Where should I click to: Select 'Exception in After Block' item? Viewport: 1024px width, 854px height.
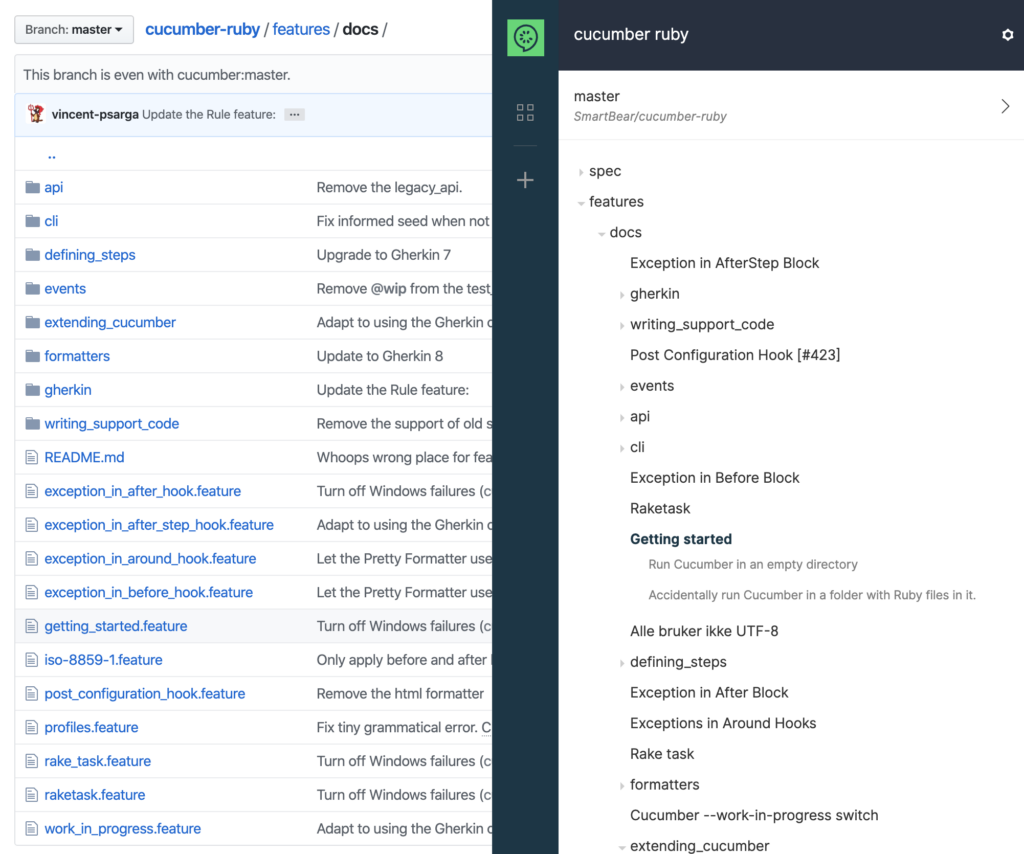(709, 693)
